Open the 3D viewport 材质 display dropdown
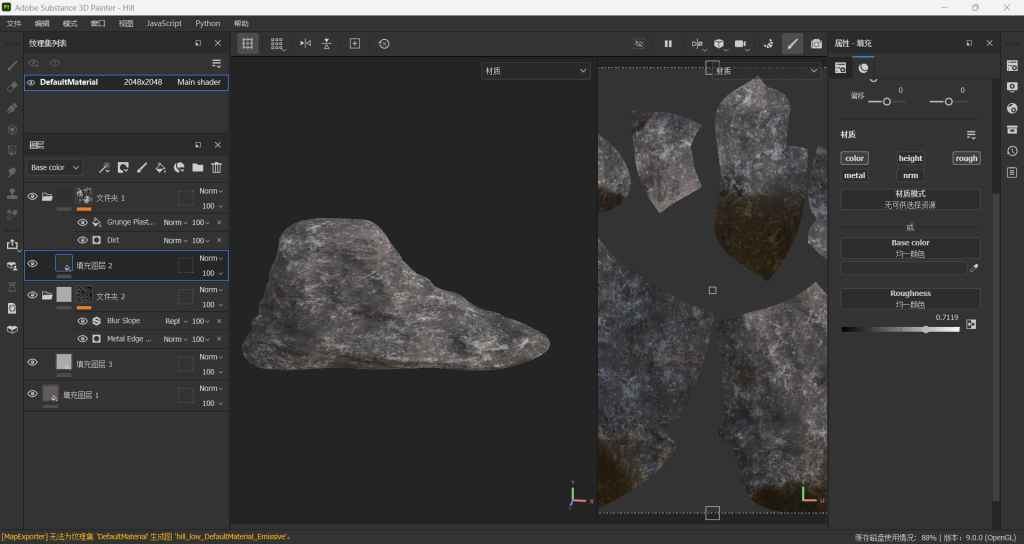Screen dimensions: 1024x544 click(x=536, y=71)
